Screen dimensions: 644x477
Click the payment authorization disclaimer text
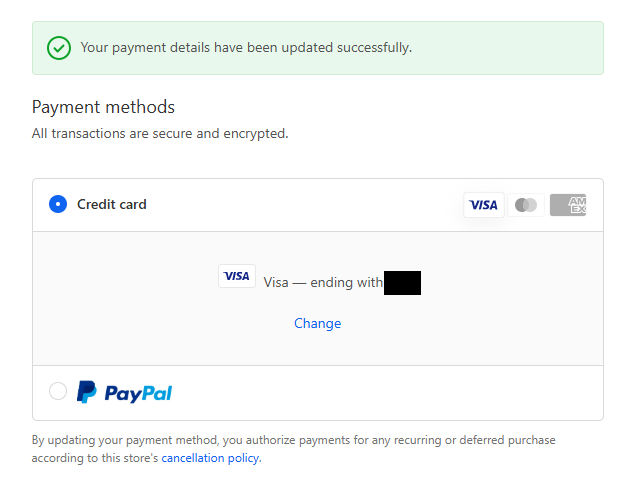[x=293, y=440]
